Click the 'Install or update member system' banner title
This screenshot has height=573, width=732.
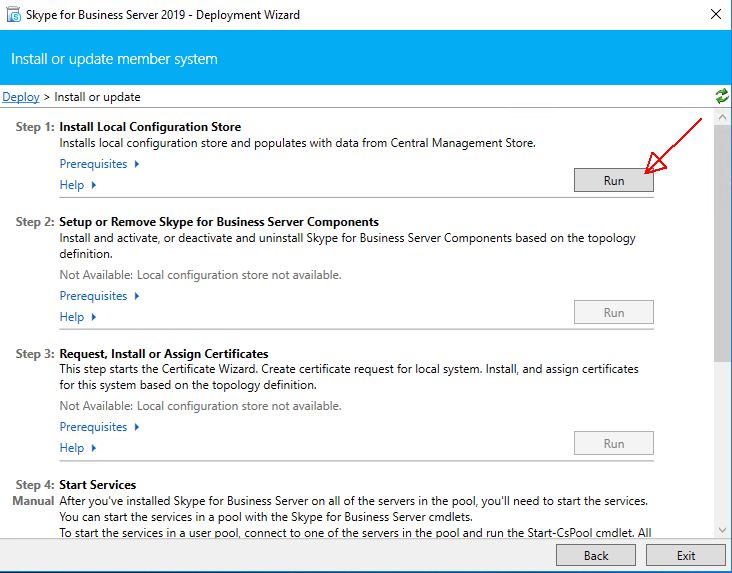tap(114, 59)
